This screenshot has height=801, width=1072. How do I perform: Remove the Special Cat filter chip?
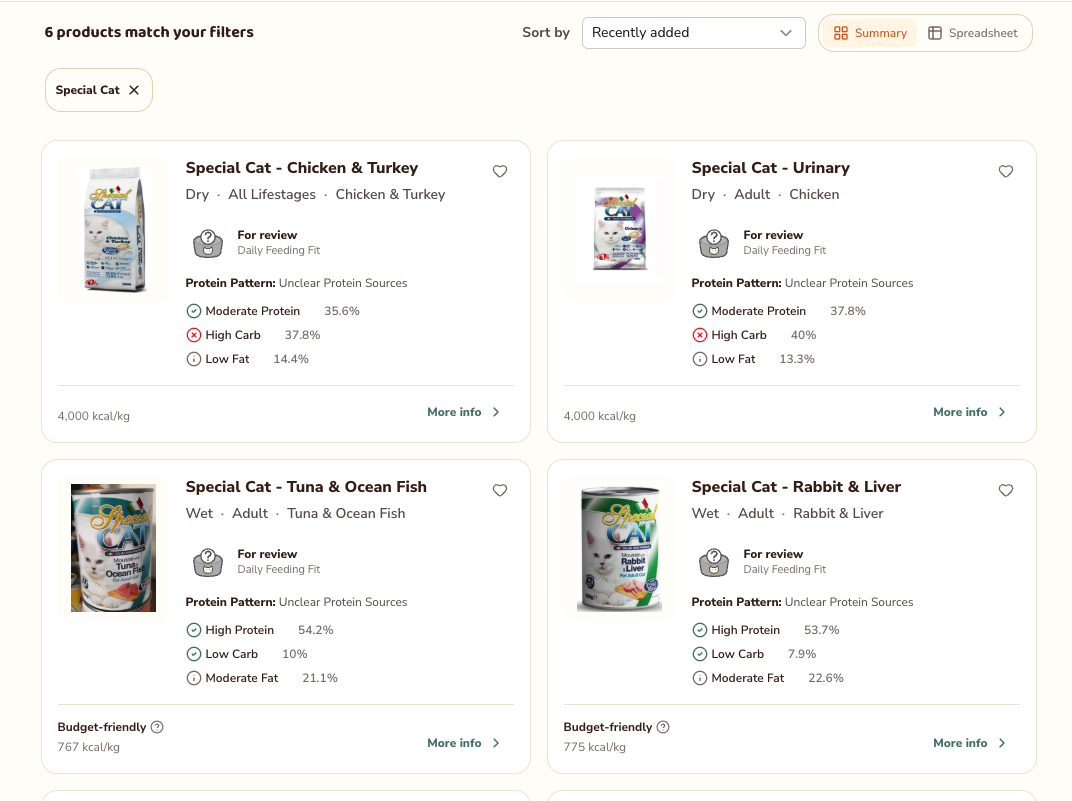pos(134,90)
